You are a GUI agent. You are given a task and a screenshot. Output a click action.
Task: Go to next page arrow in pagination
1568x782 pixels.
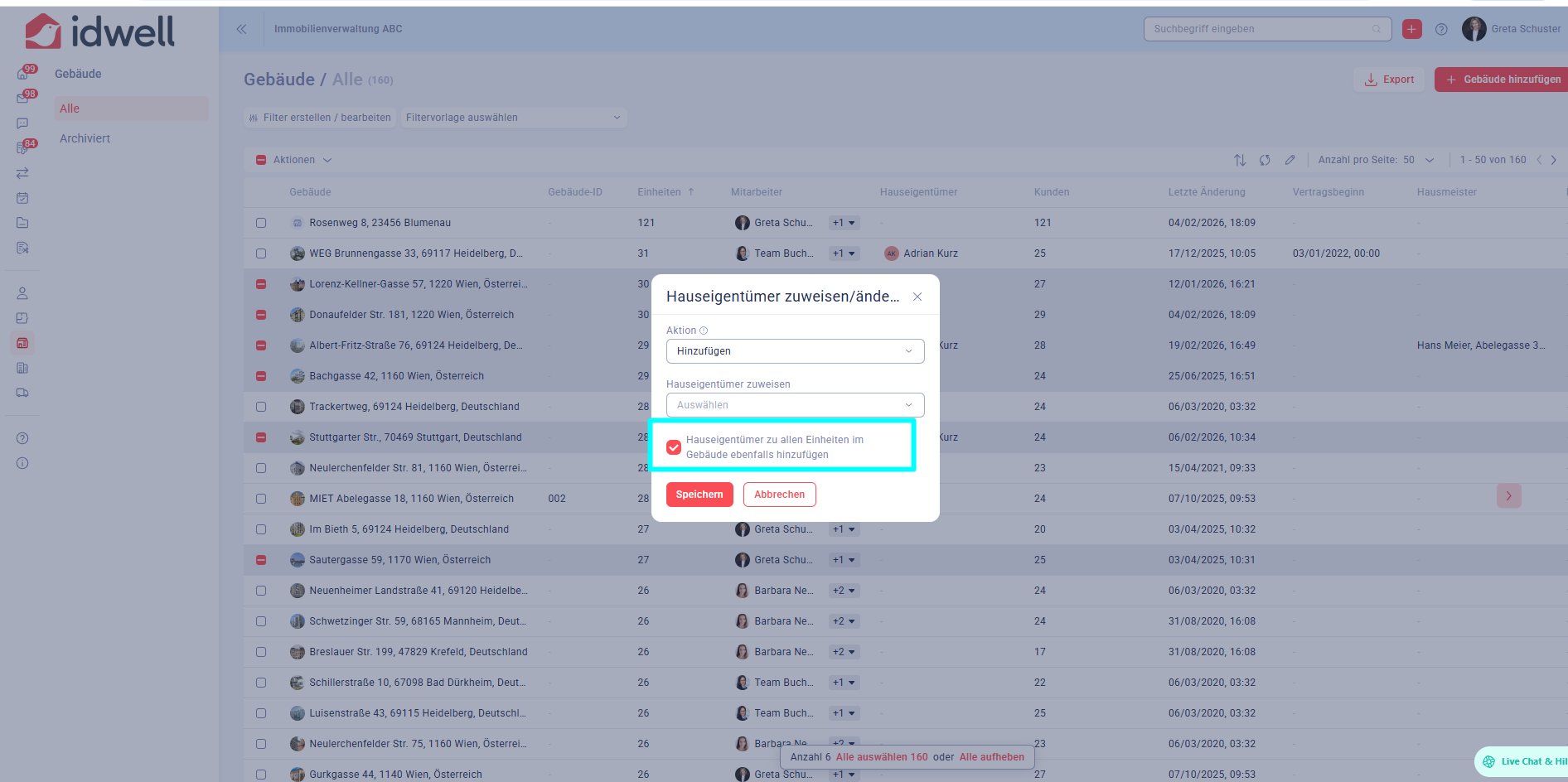1554,160
